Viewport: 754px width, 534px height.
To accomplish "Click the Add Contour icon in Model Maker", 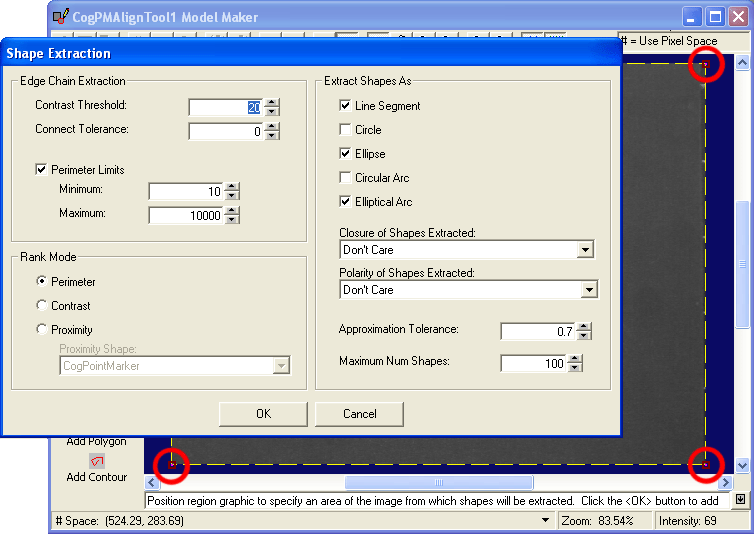I will tap(97, 461).
